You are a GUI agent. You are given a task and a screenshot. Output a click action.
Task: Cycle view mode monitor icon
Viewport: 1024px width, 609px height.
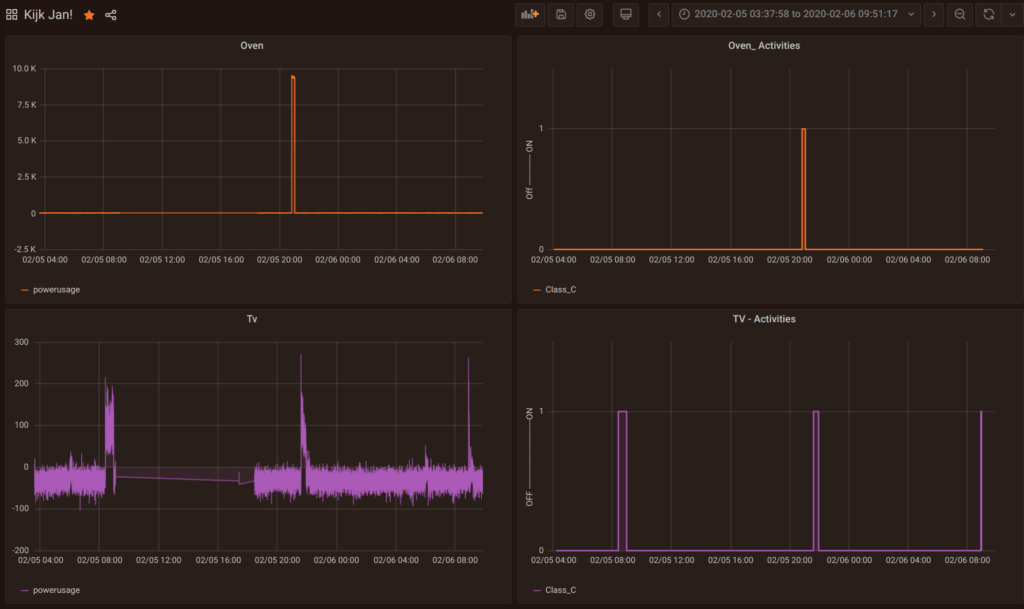626,14
